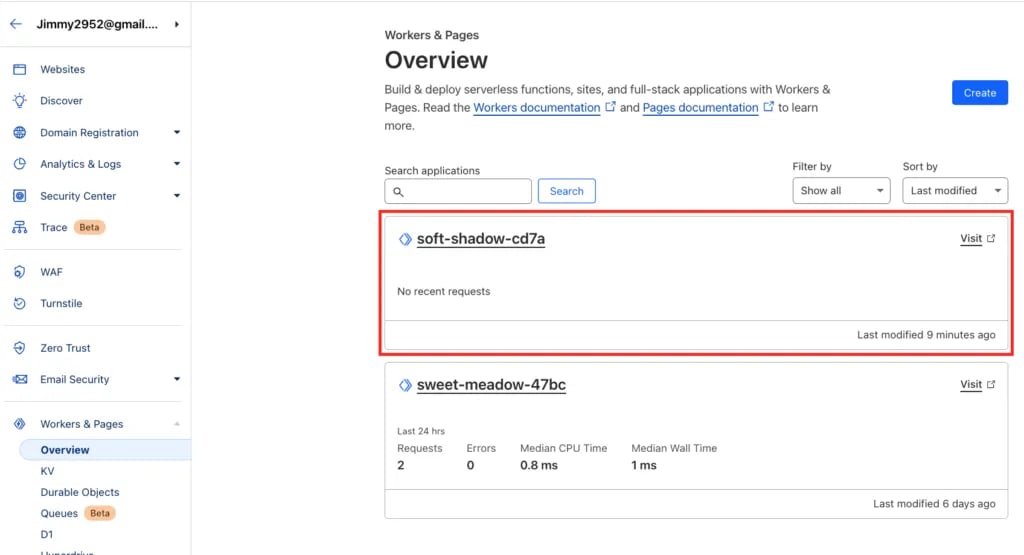Click the Jimmy2952@gmail account name

coord(97,24)
